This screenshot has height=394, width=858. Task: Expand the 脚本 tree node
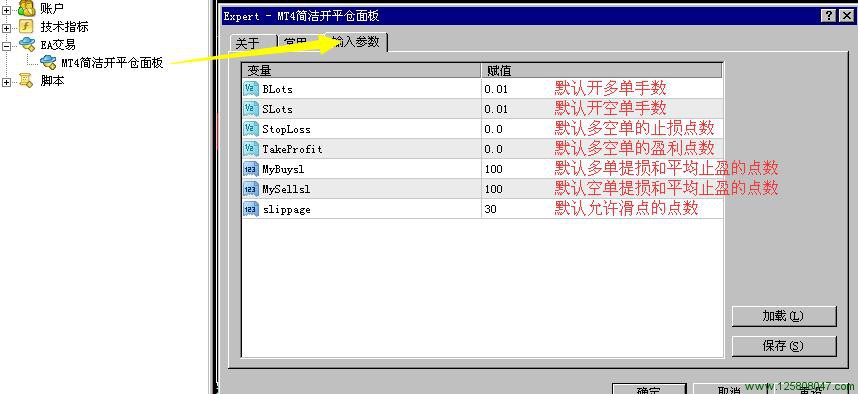[7, 83]
